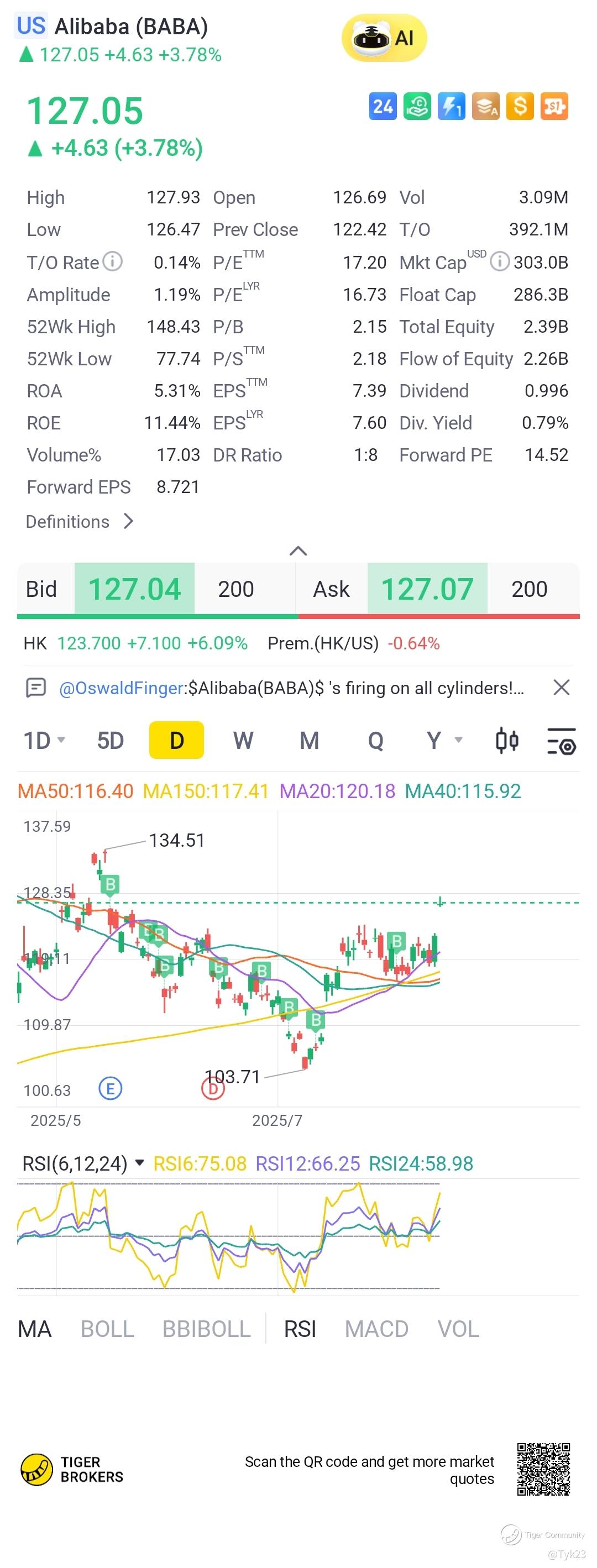Tap the 134.51 high price label

176,840
